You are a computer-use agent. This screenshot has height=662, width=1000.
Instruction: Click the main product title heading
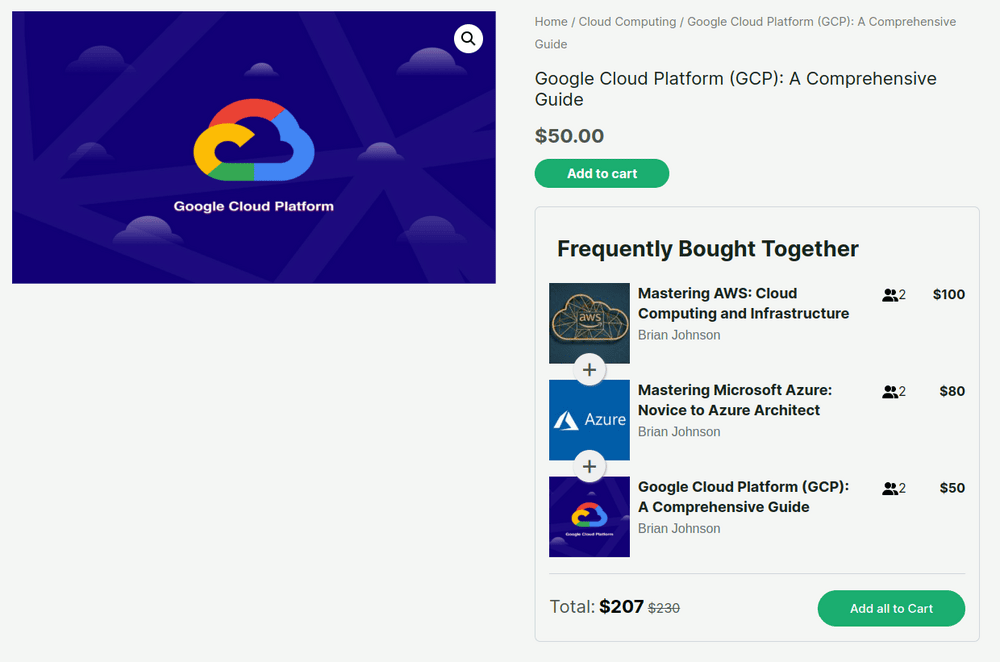pos(735,89)
